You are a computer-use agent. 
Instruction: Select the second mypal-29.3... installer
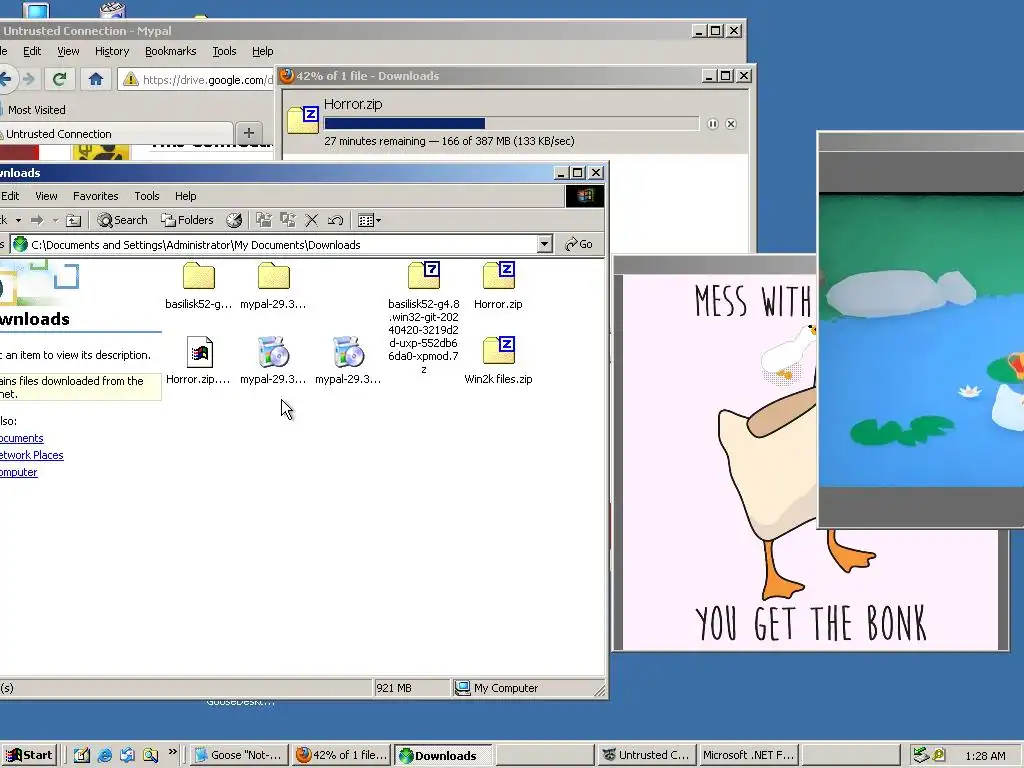[x=348, y=360]
